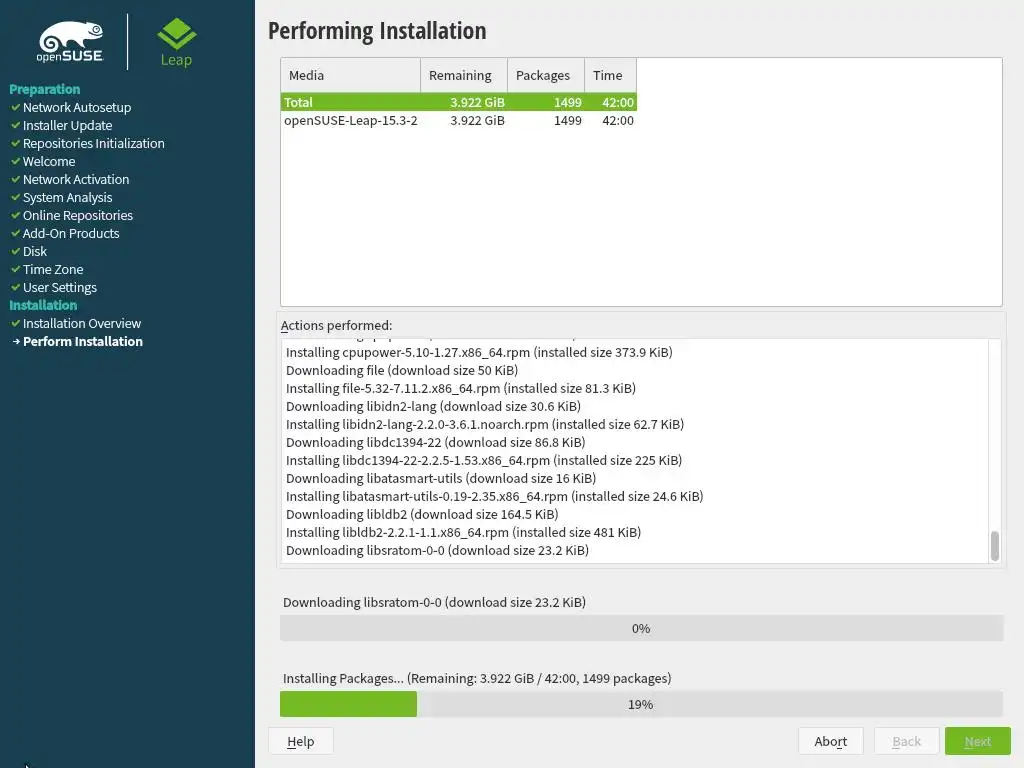The height and width of the screenshot is (768, 1024).
Task: Click the 'Downloading libldb2' log line
Action: [x=422, y=514]
